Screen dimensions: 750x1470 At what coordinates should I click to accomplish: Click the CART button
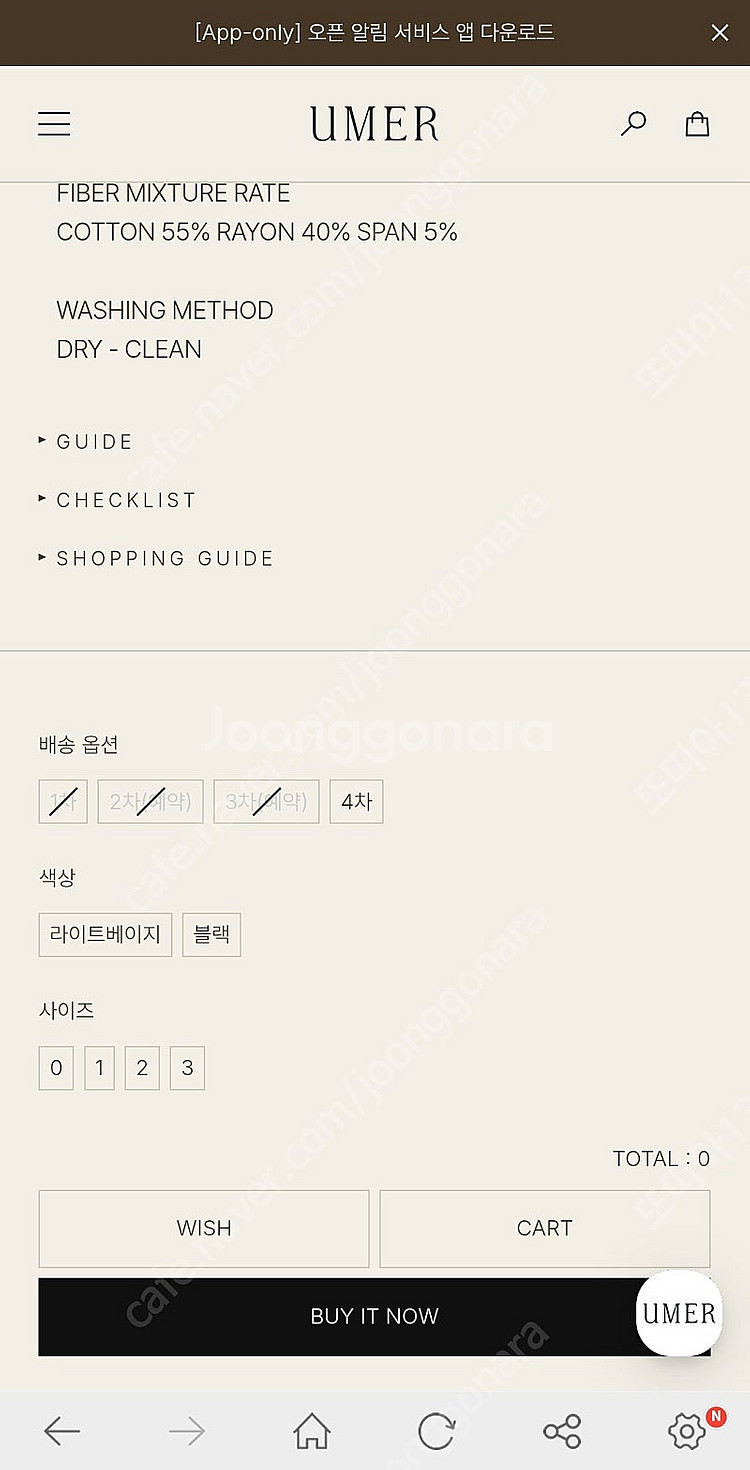pos(545,1229)
